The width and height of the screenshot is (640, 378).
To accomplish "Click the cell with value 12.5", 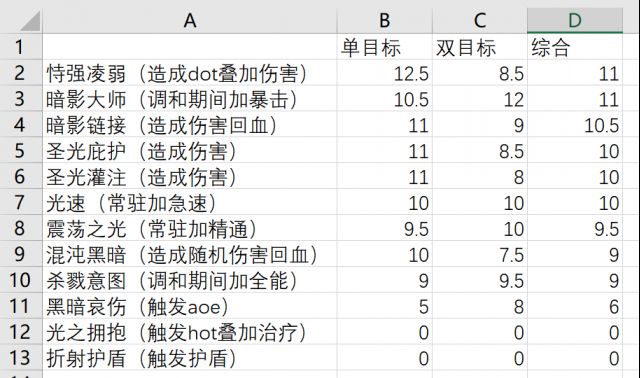I will (384, 73).
